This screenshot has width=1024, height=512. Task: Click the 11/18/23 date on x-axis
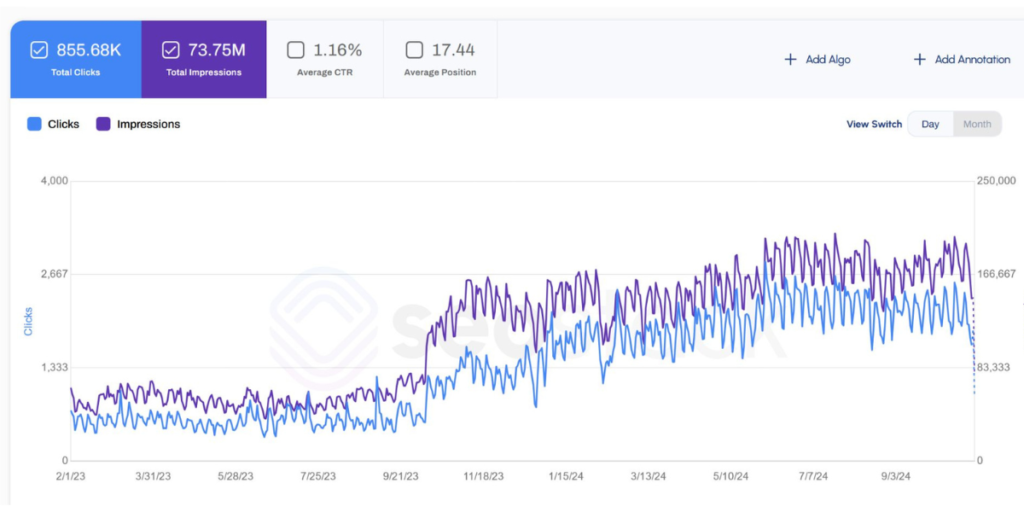(484, 477)
